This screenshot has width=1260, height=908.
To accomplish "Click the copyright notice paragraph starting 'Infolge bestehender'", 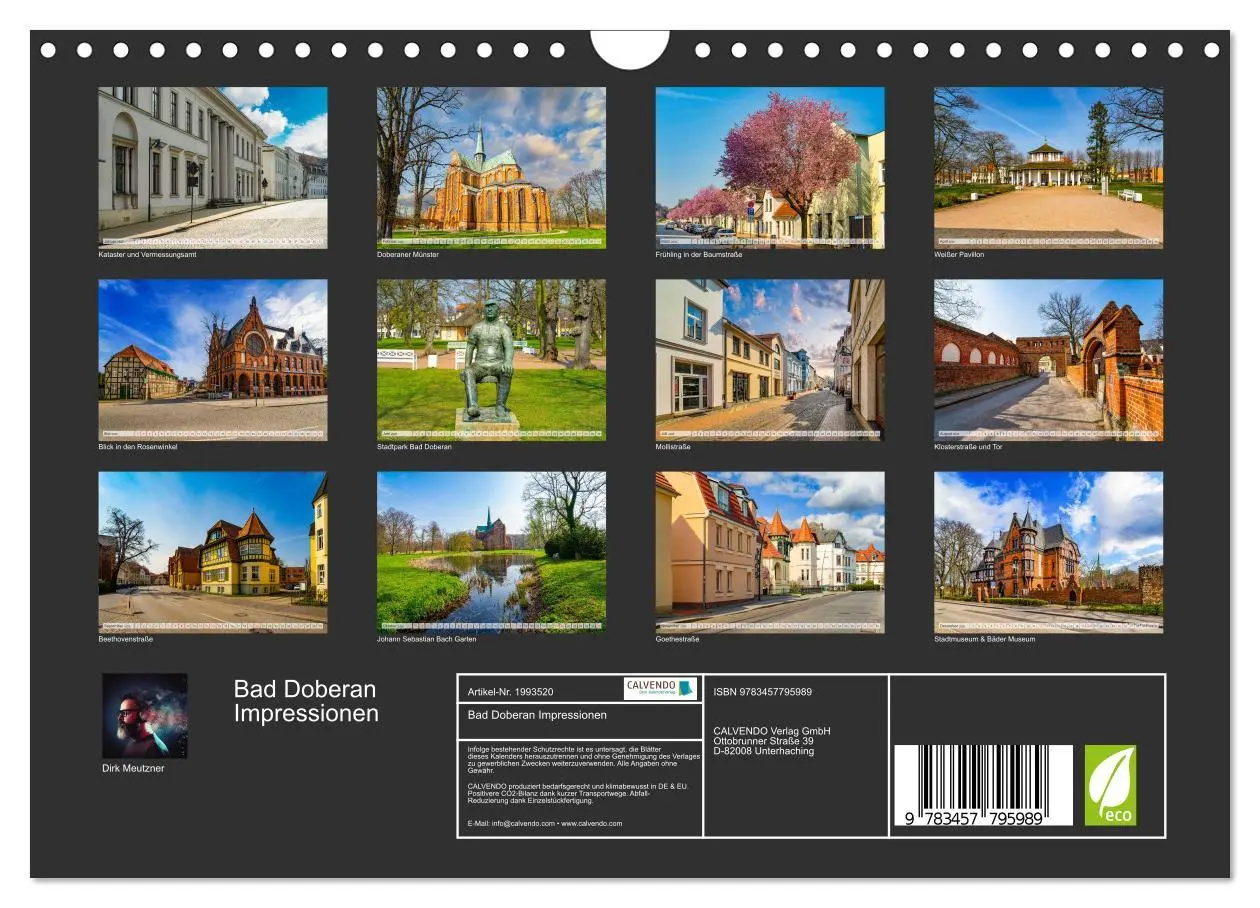I will coord(584,759).
